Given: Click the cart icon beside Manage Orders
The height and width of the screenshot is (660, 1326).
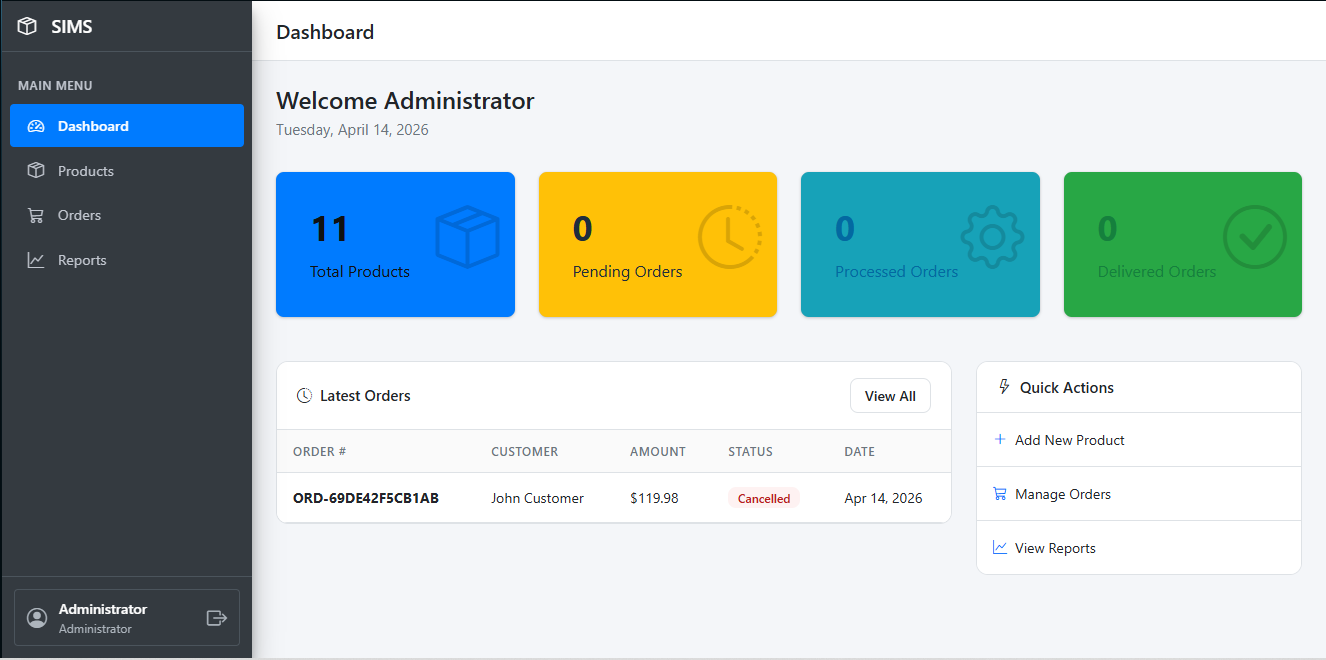Looking at the screenshot, I should coord(1000,493).
